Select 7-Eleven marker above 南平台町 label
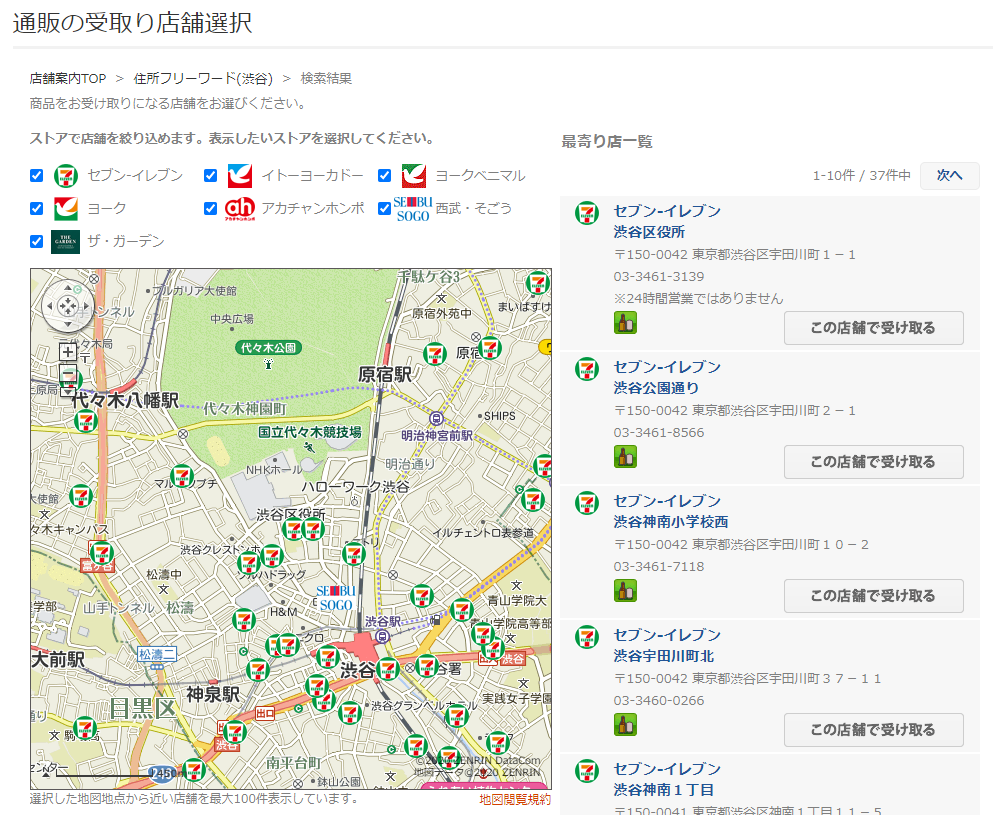The width and height of the screenshot is (996, 815). (234, 732)
